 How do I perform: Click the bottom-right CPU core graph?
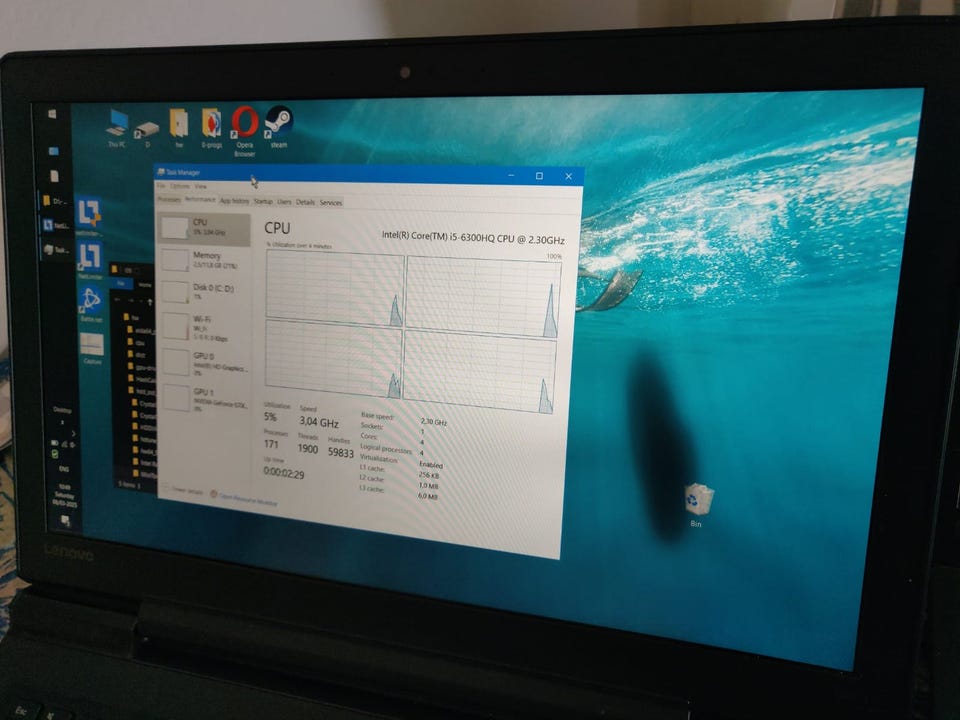pos(480,372)
